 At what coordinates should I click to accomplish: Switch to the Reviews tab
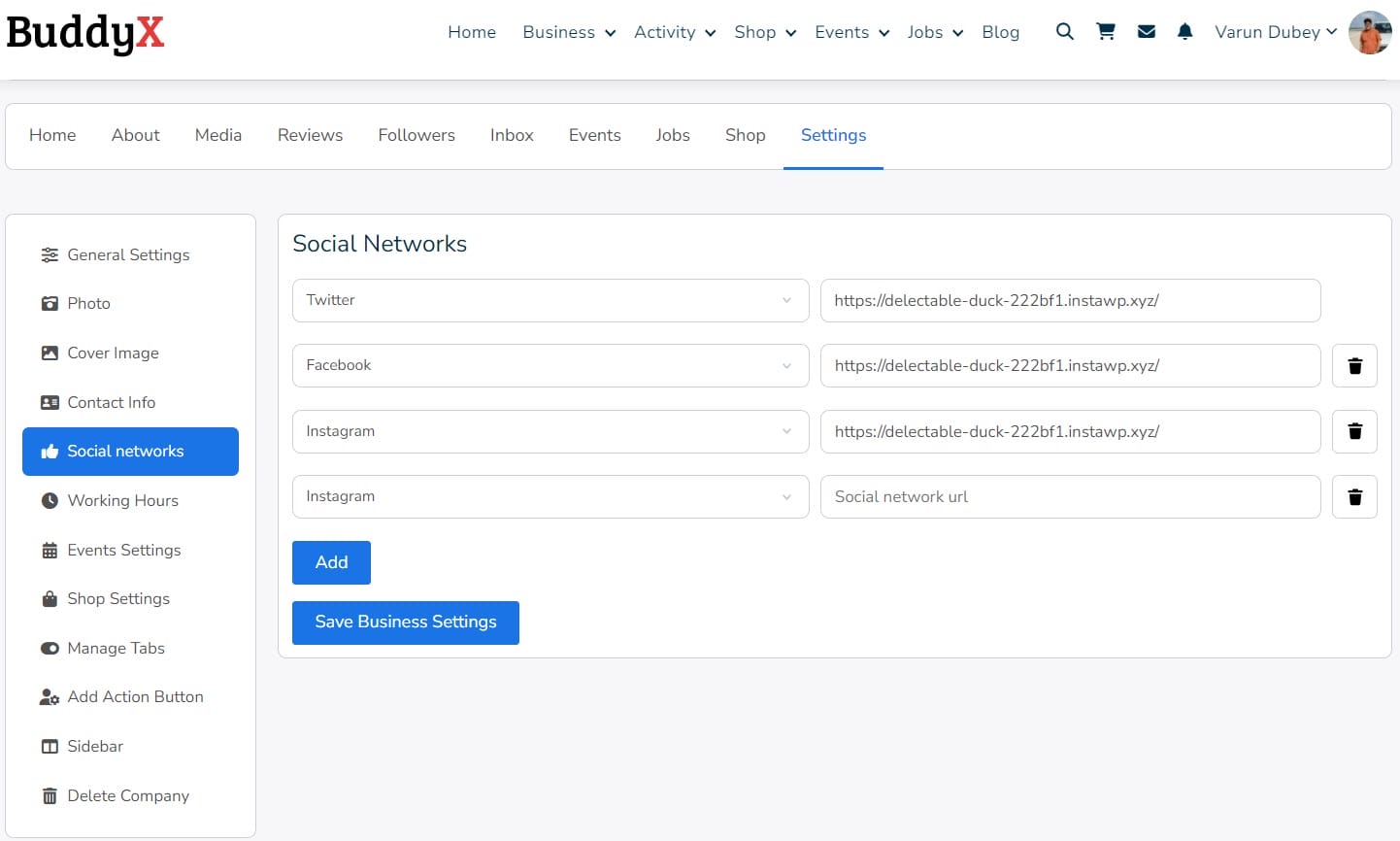(x=310, y=136)
